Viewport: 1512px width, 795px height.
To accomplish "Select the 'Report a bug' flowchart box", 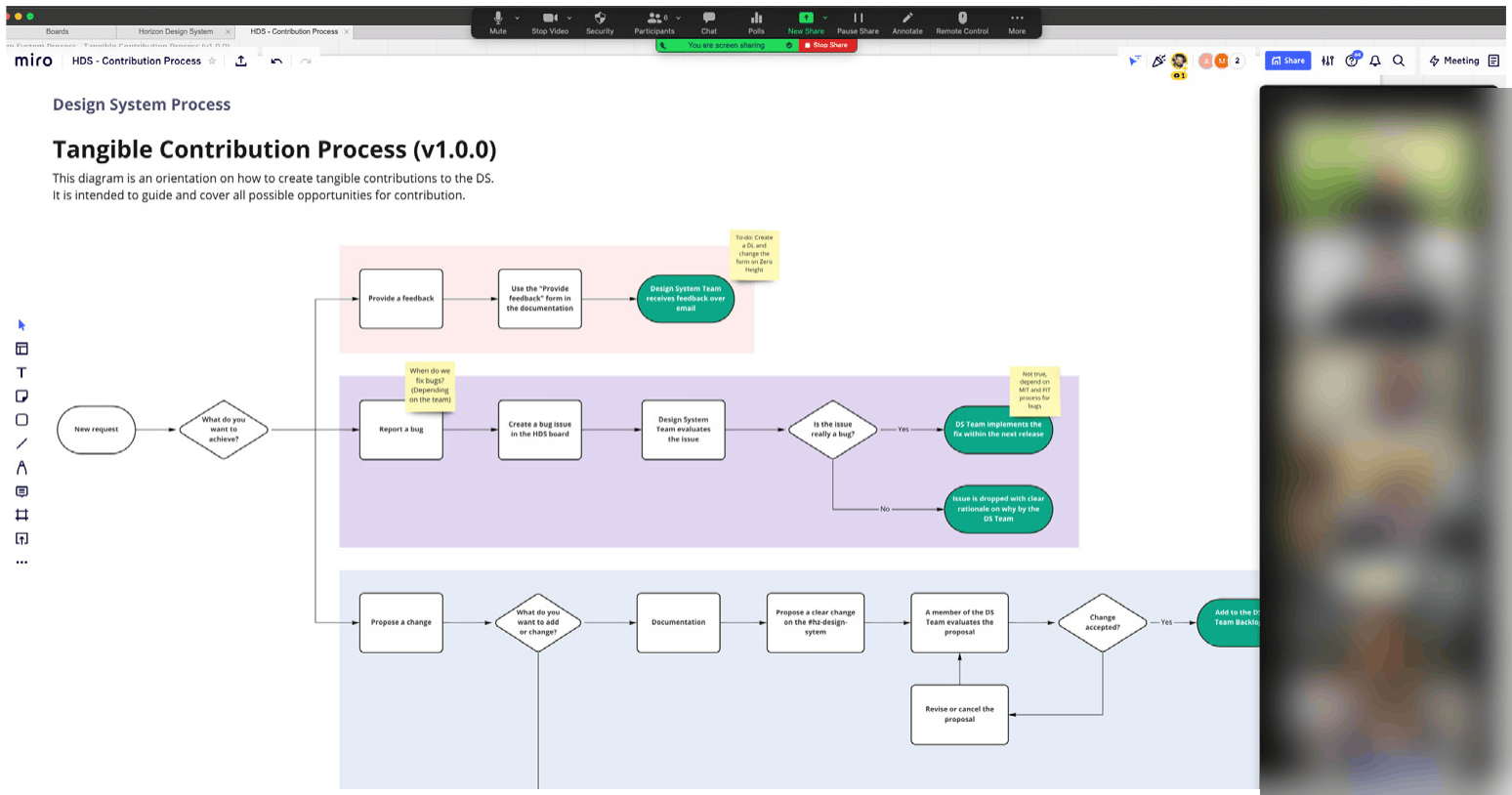I will pos(401,430).
